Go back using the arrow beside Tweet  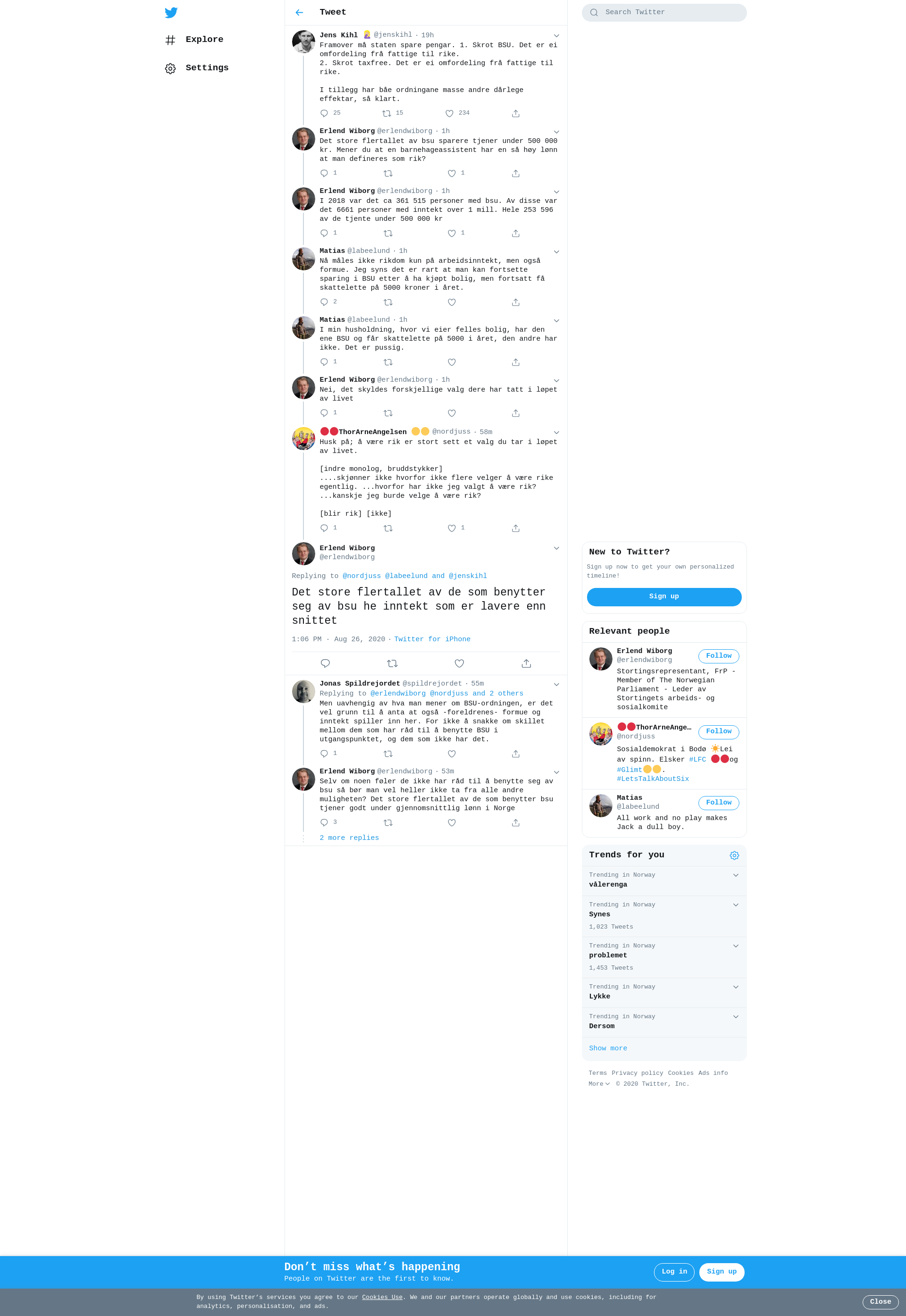point(299,12)
